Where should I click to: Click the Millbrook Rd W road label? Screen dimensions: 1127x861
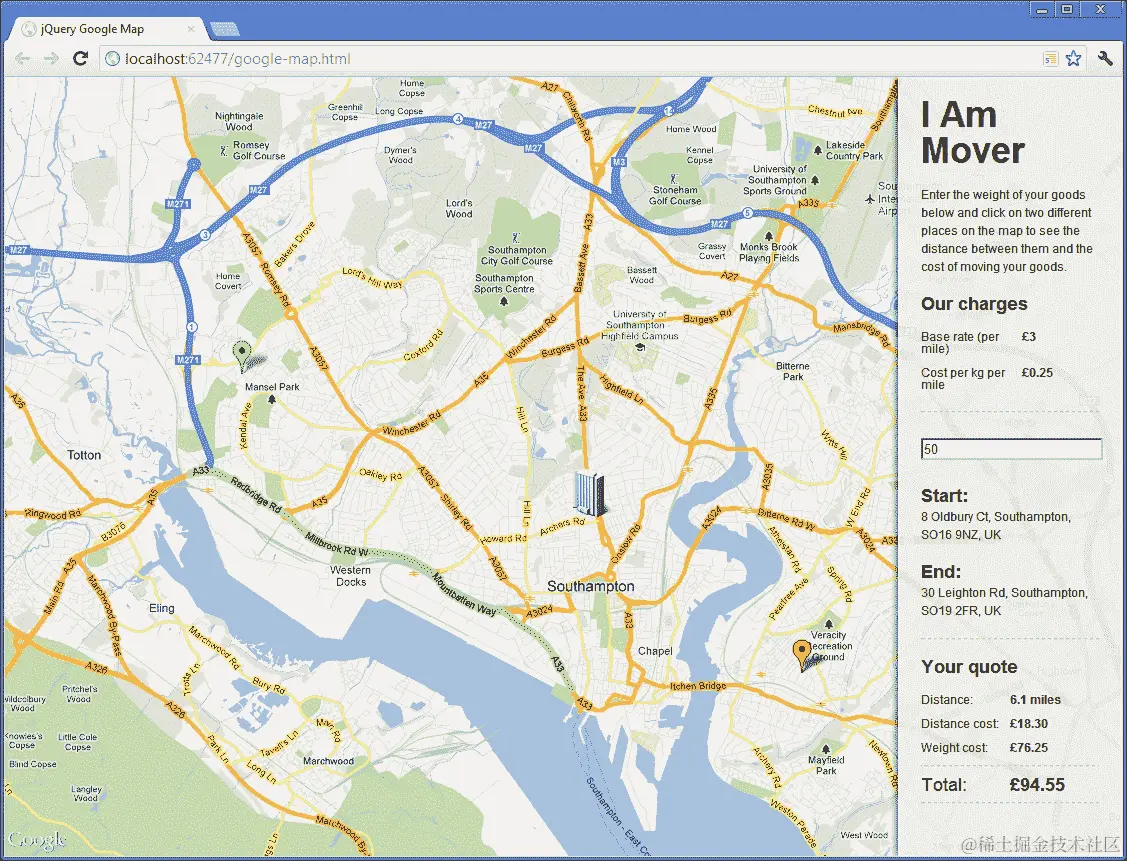336,544
